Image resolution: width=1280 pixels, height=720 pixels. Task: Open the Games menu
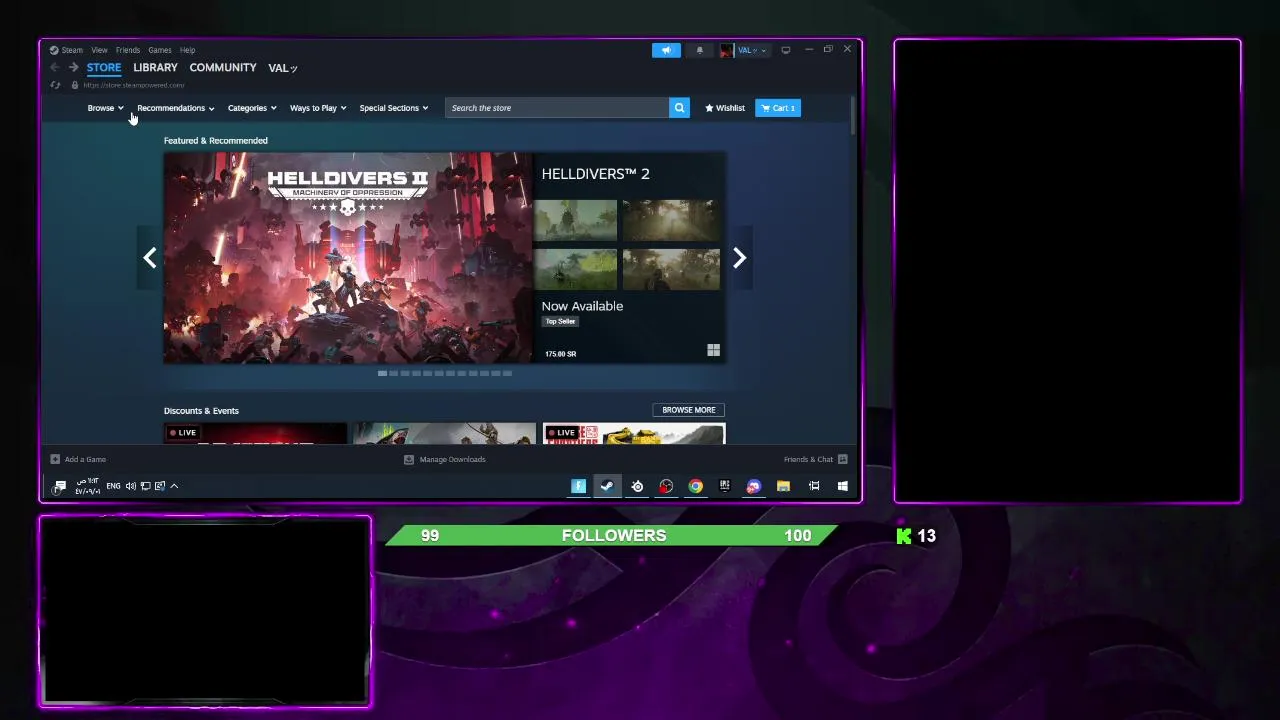click(x=160, y=50)
